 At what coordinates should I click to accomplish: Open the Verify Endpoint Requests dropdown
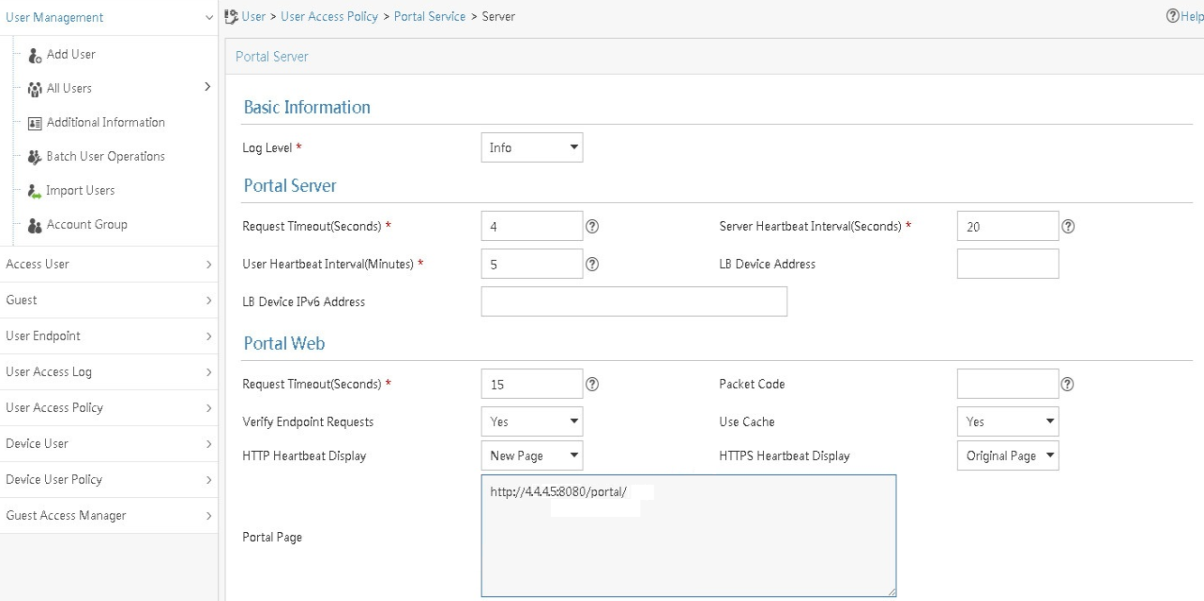532,422
